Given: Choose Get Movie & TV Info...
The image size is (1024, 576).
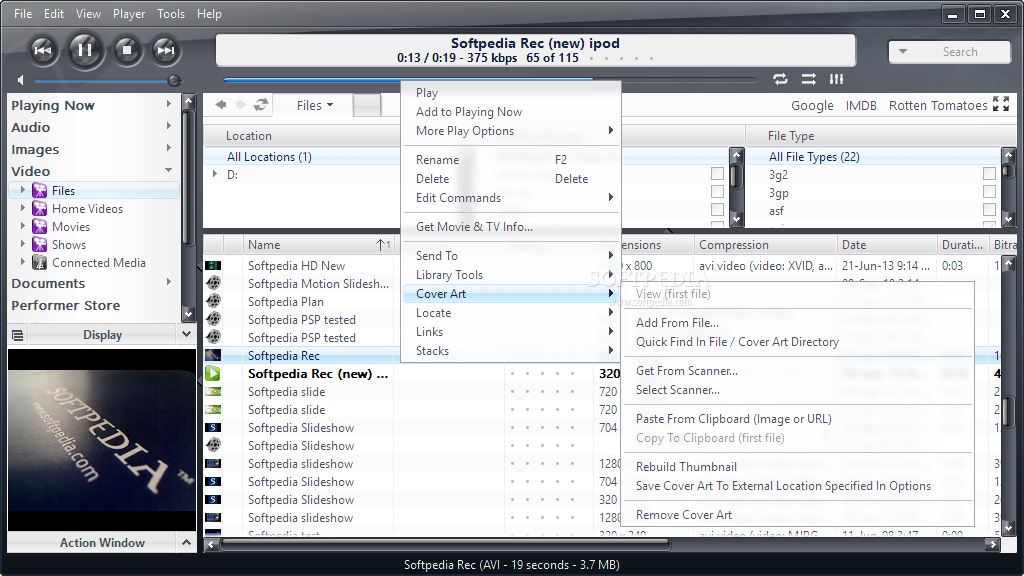Looking at the screenshot, I should (x=474, y=227).
